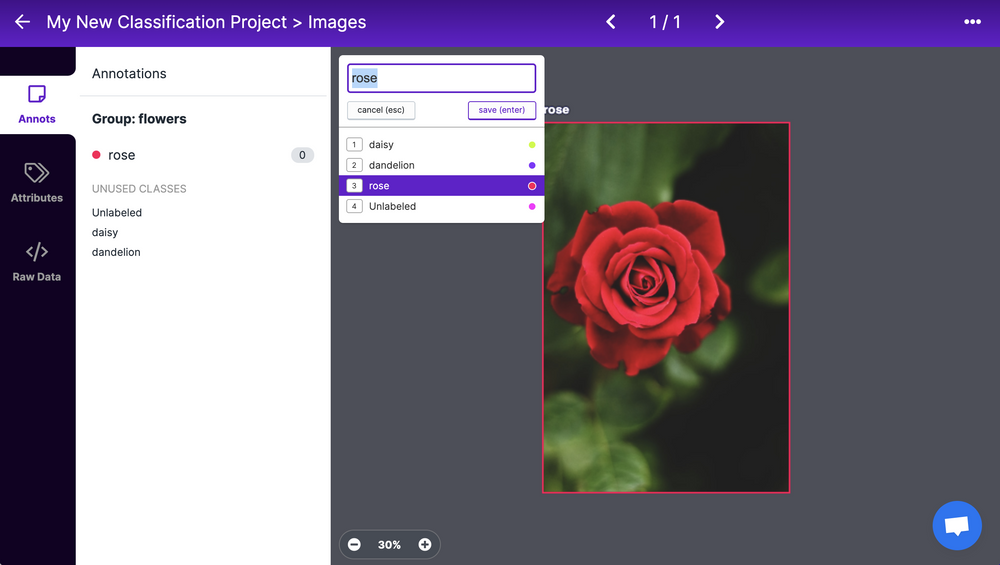This screenshot has width=1000, height=565.
Task: Zoom in with the plus icon
Action: 425,545
